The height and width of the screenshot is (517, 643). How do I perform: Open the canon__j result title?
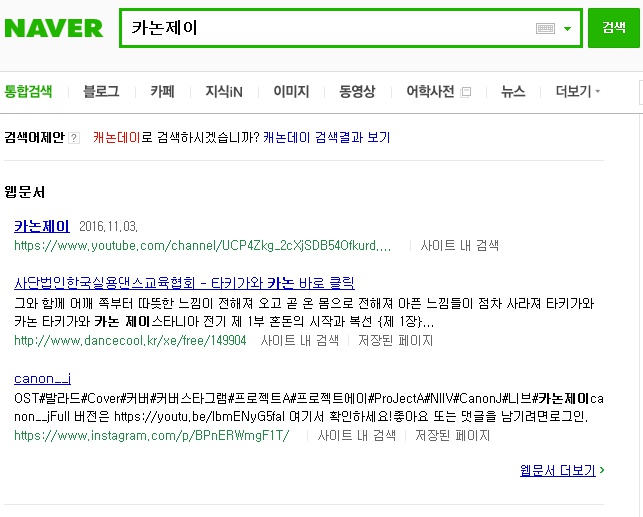tap(42, 378)
